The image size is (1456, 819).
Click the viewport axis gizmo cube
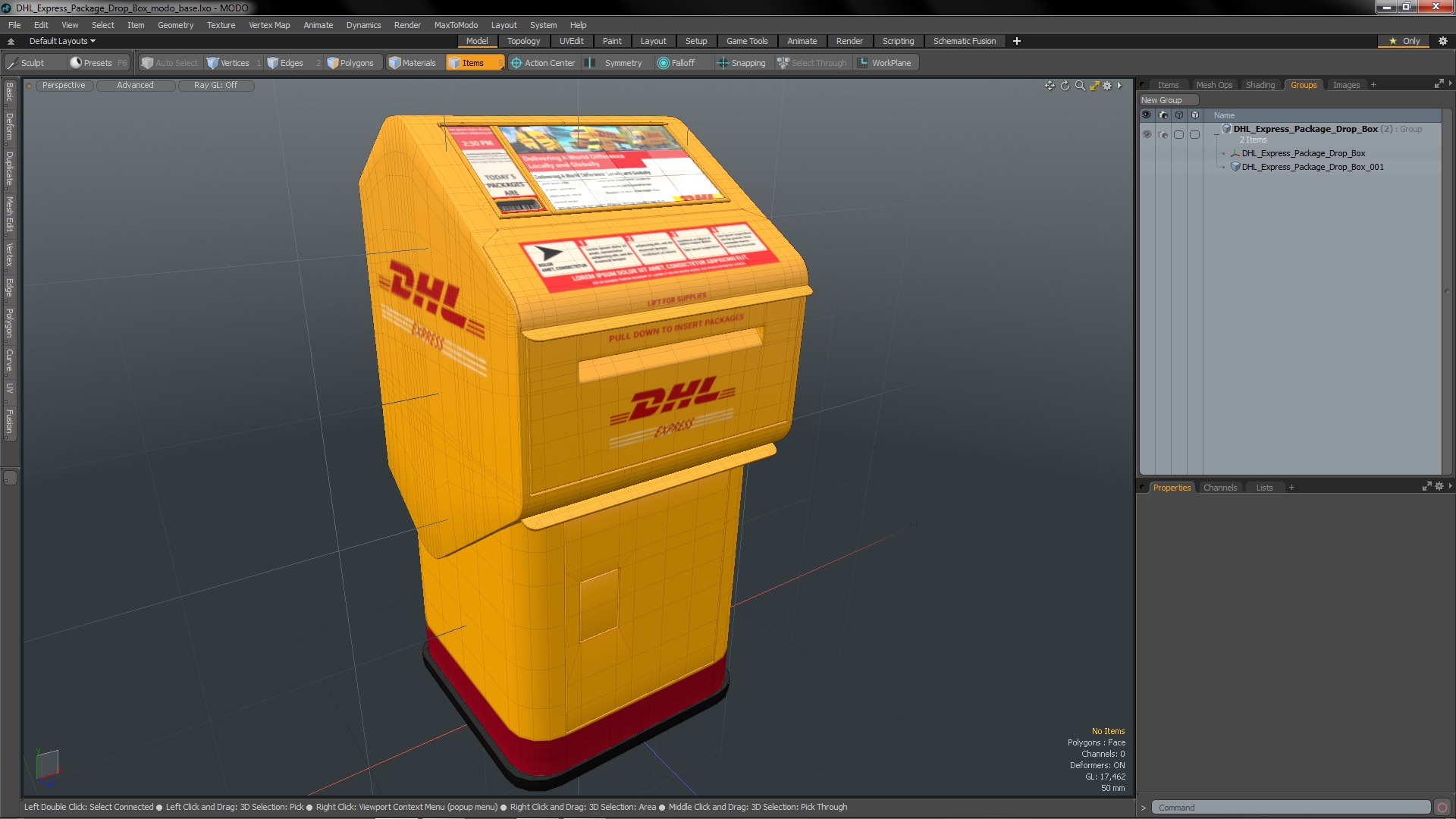(x=47, y=764)
